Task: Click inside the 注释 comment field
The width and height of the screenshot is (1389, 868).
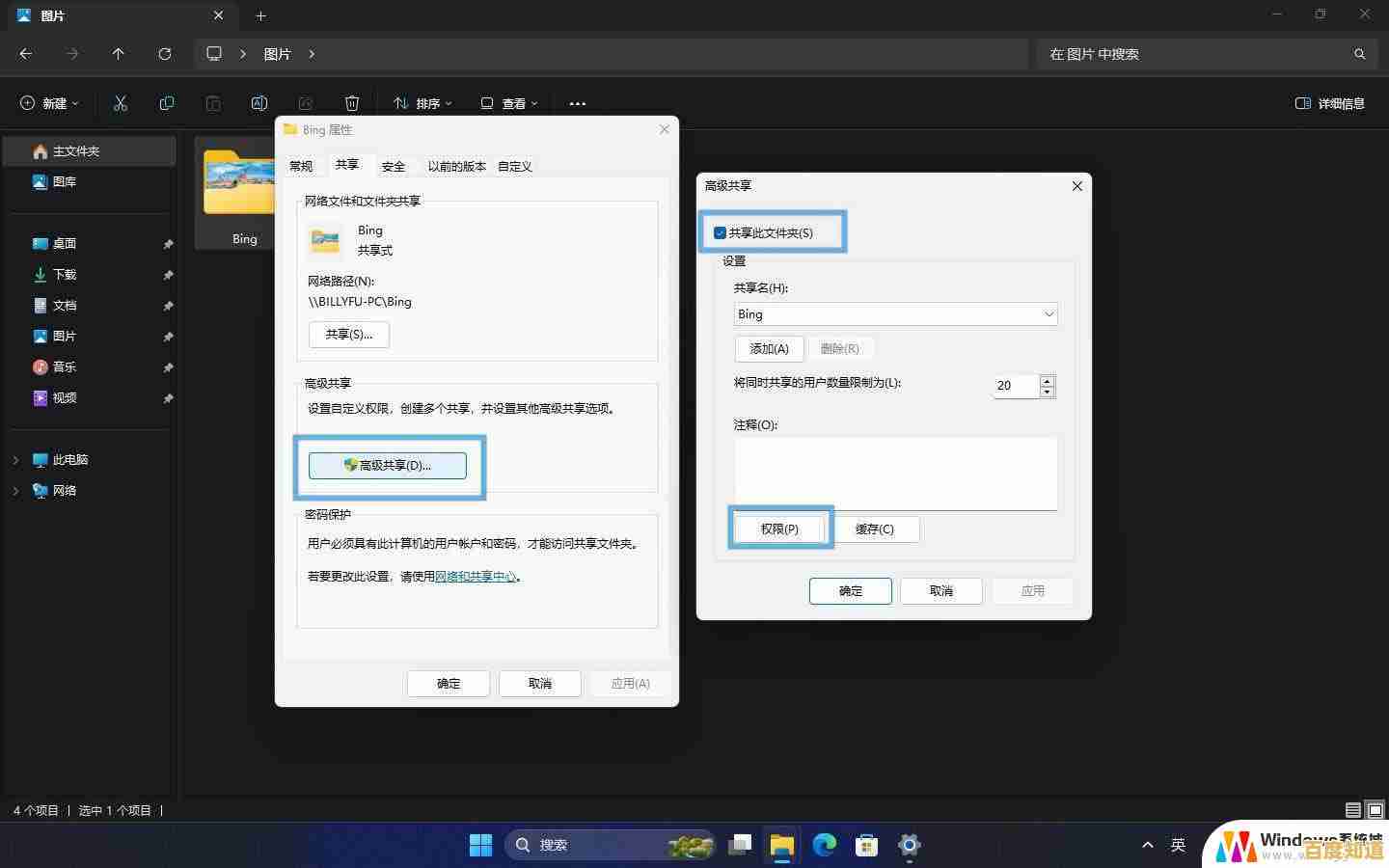Action: 895,473
